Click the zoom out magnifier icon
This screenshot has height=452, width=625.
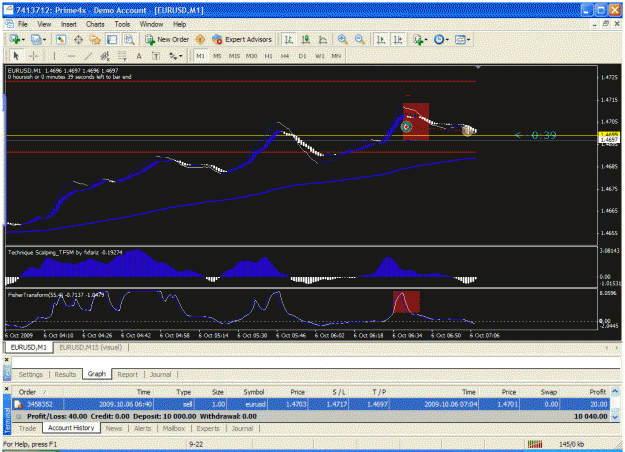tap(360, 39)
